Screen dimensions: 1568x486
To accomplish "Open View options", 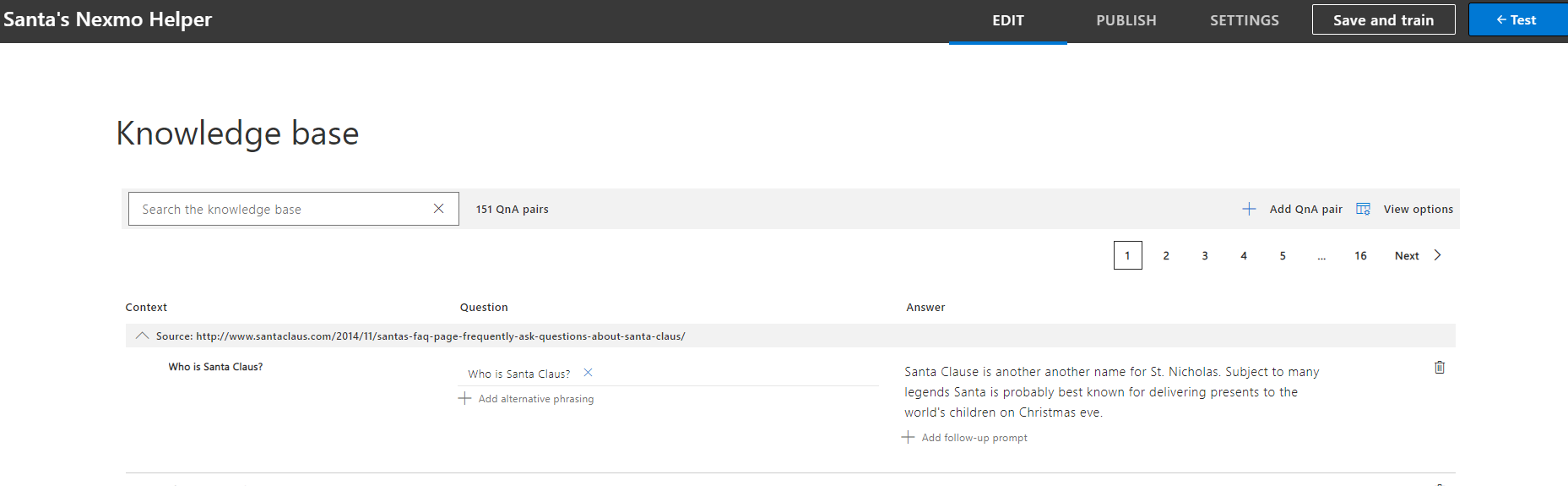I will point(1418,209).
